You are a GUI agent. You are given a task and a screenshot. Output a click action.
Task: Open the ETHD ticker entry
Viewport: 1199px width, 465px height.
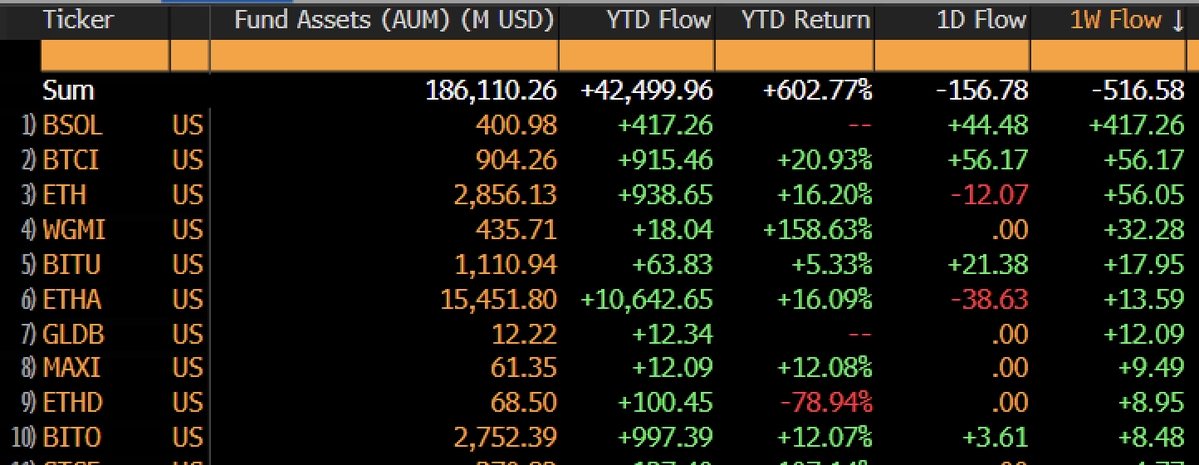click(x=73, y=402)
